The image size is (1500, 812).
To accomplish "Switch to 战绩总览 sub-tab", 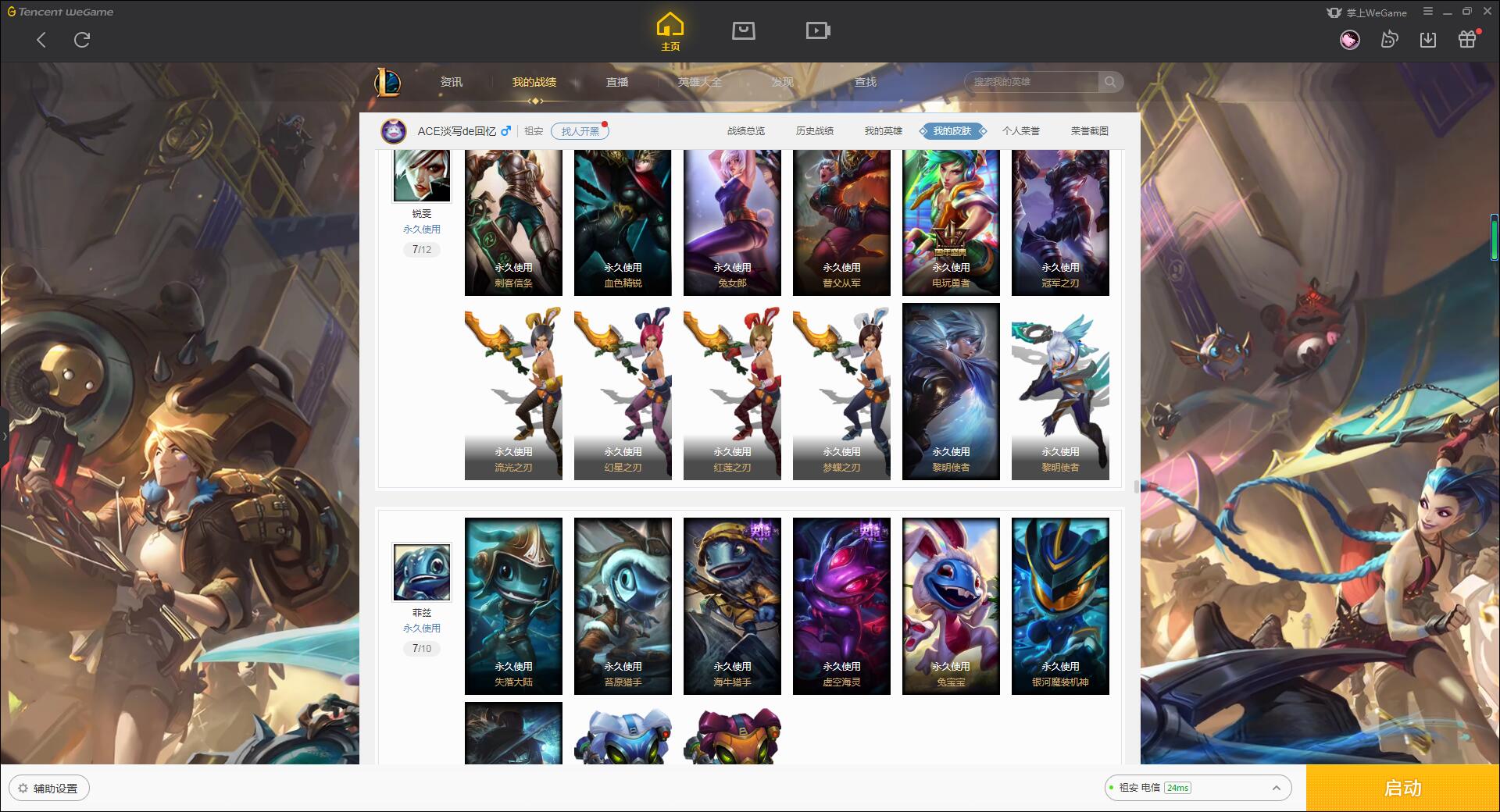I will [746, 131].
